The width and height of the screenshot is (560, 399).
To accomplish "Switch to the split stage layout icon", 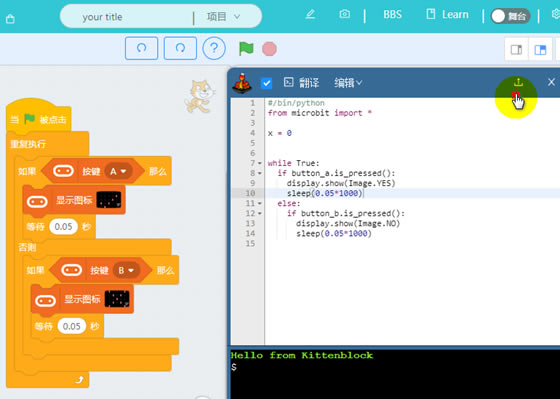I will 540,50.
